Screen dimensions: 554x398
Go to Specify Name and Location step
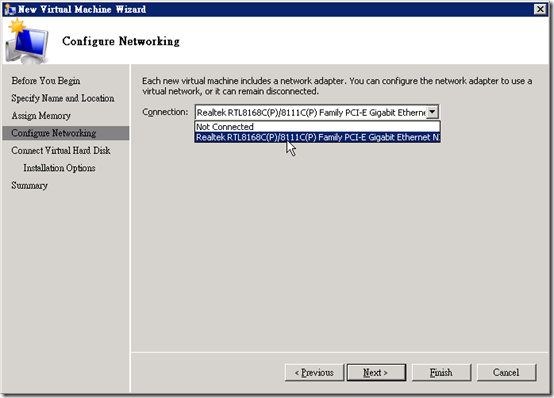point(63,98)
